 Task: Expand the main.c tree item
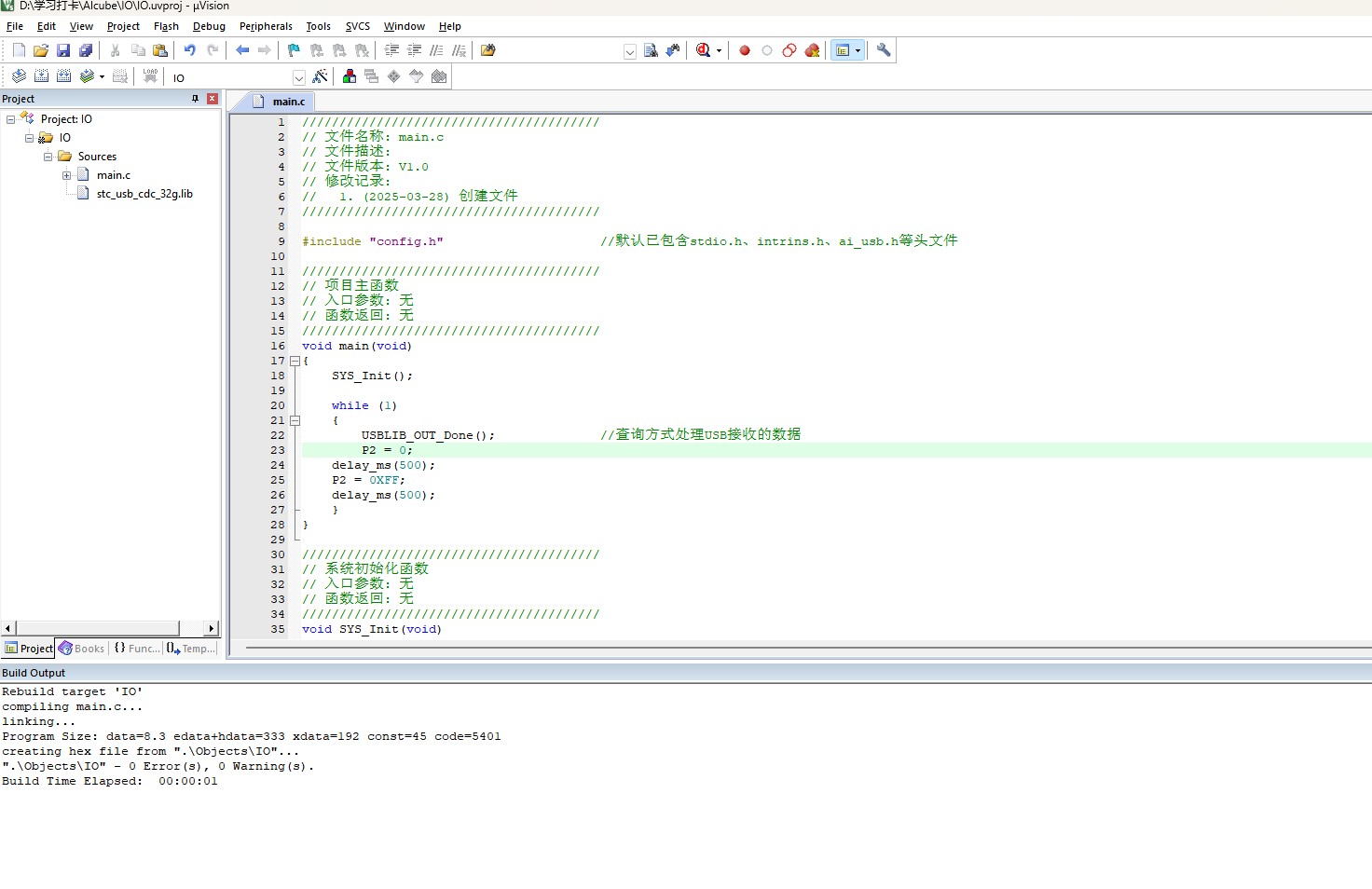[x=66, y=175]
